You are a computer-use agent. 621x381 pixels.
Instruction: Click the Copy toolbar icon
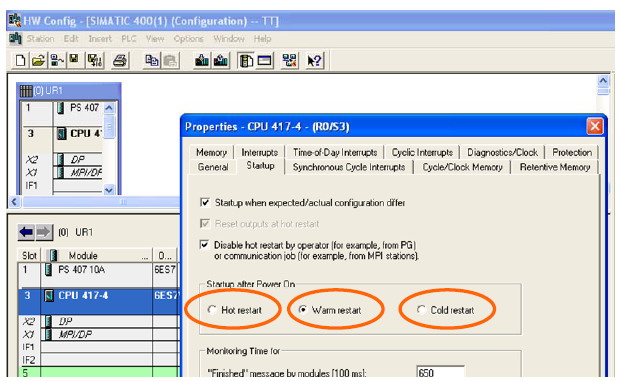tap(151, 61)
